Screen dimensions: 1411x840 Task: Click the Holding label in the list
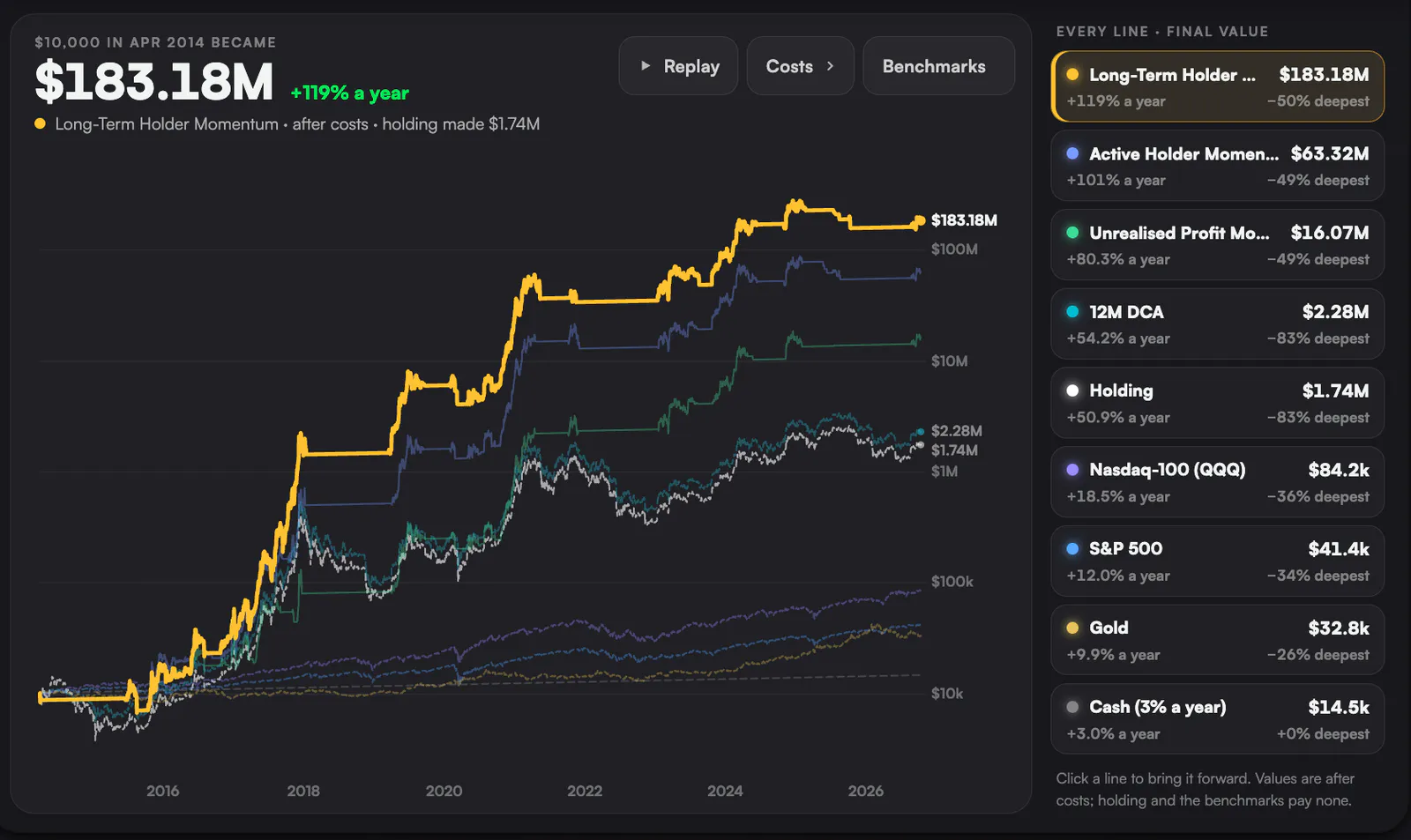(x=1121, y=390)
